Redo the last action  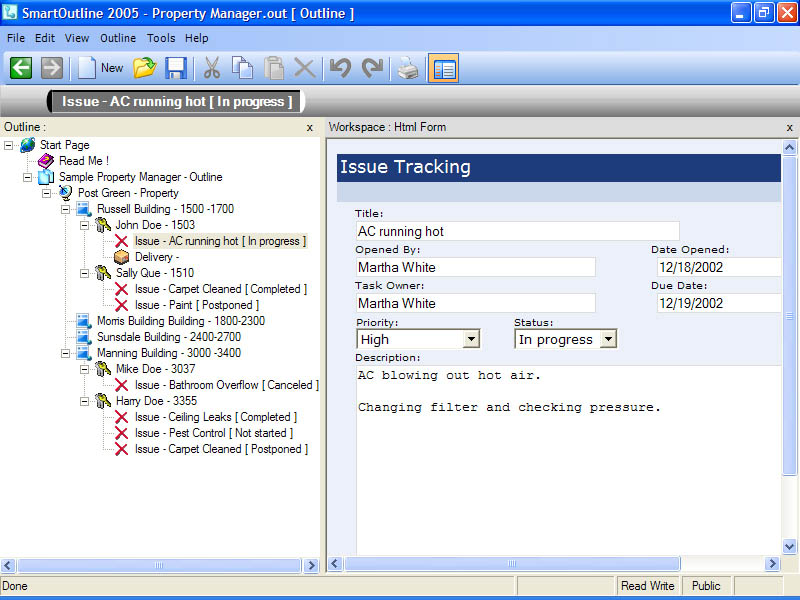(372, 68)
